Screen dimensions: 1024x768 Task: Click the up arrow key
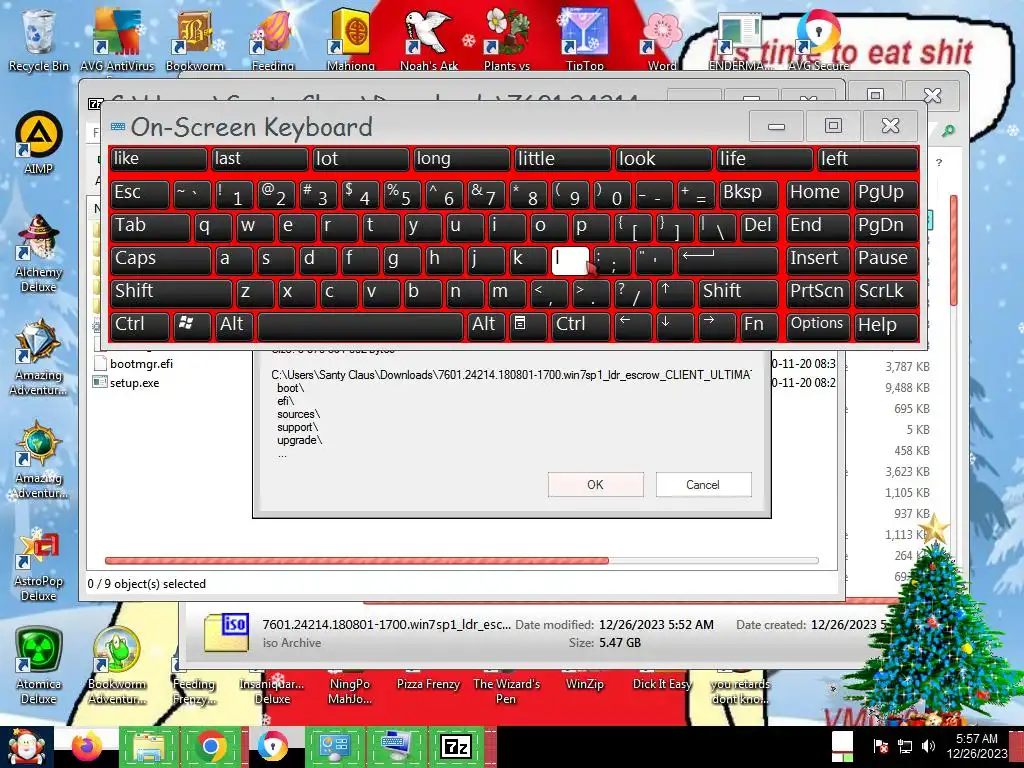click(x=675, y=292)
